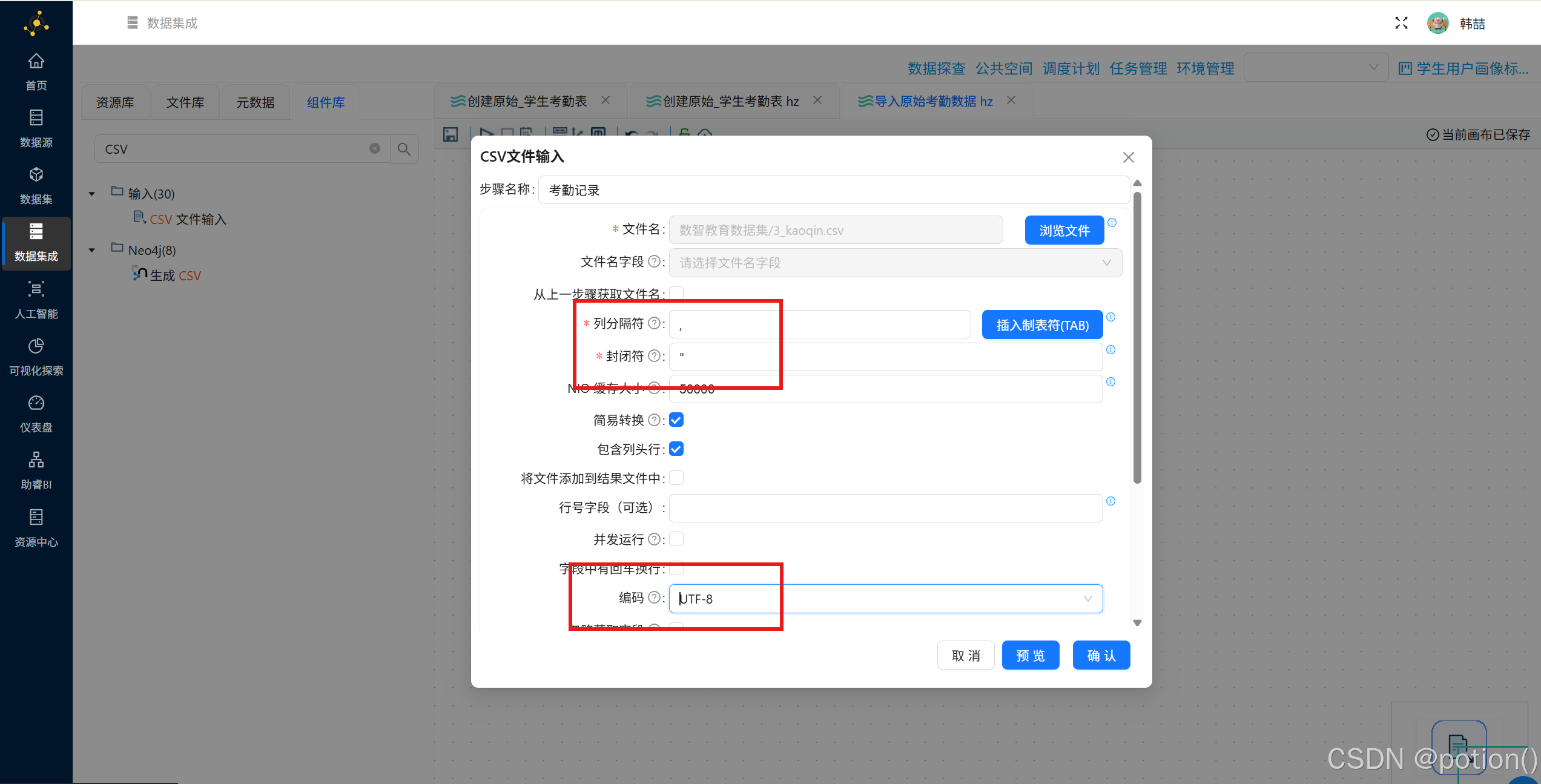Switch to the 文件库 tab

click(x=185, y=102)
